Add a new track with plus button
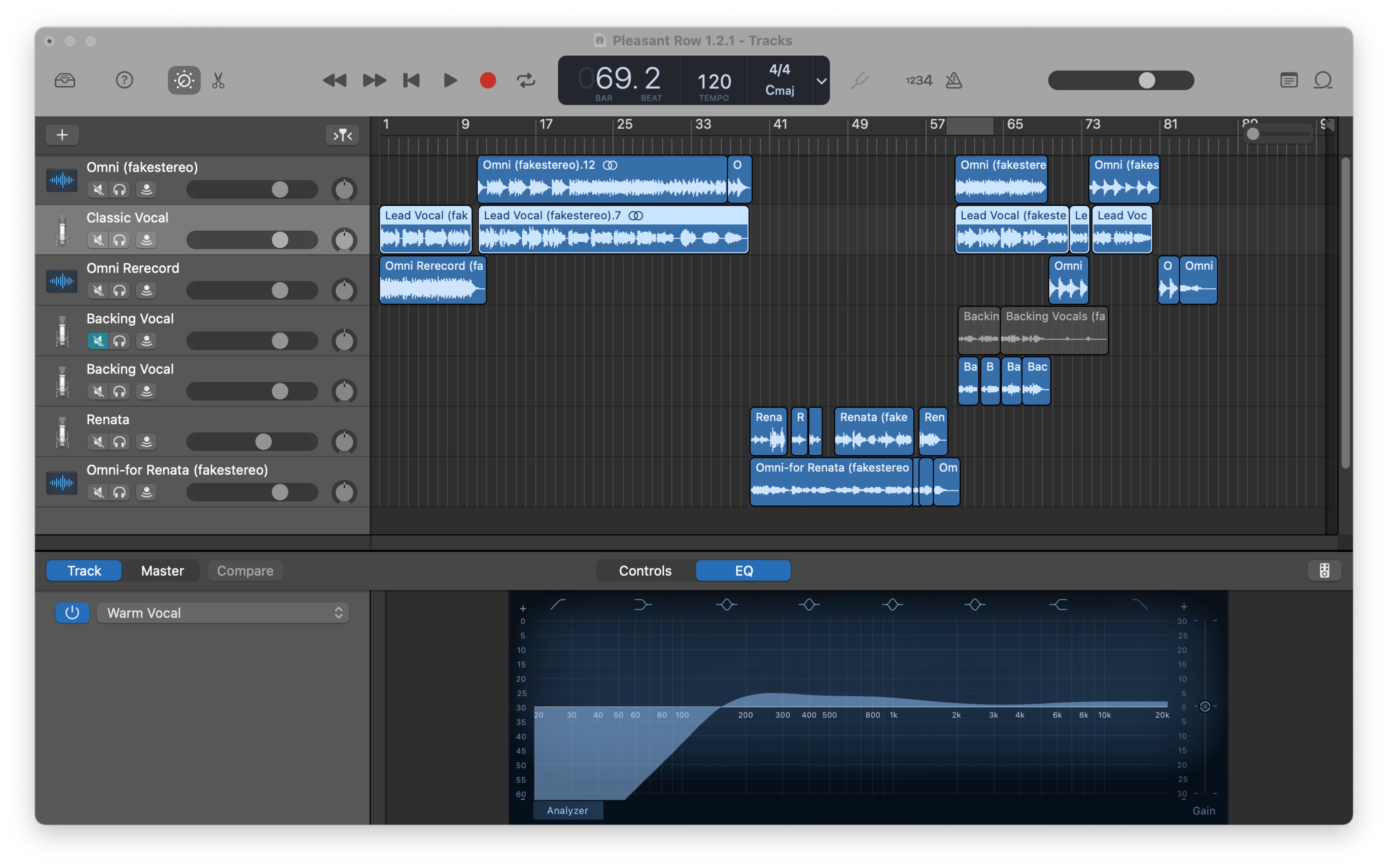The height and width of the screenshot is (868, 1388). pyautogui.click(x=62, y=135)
